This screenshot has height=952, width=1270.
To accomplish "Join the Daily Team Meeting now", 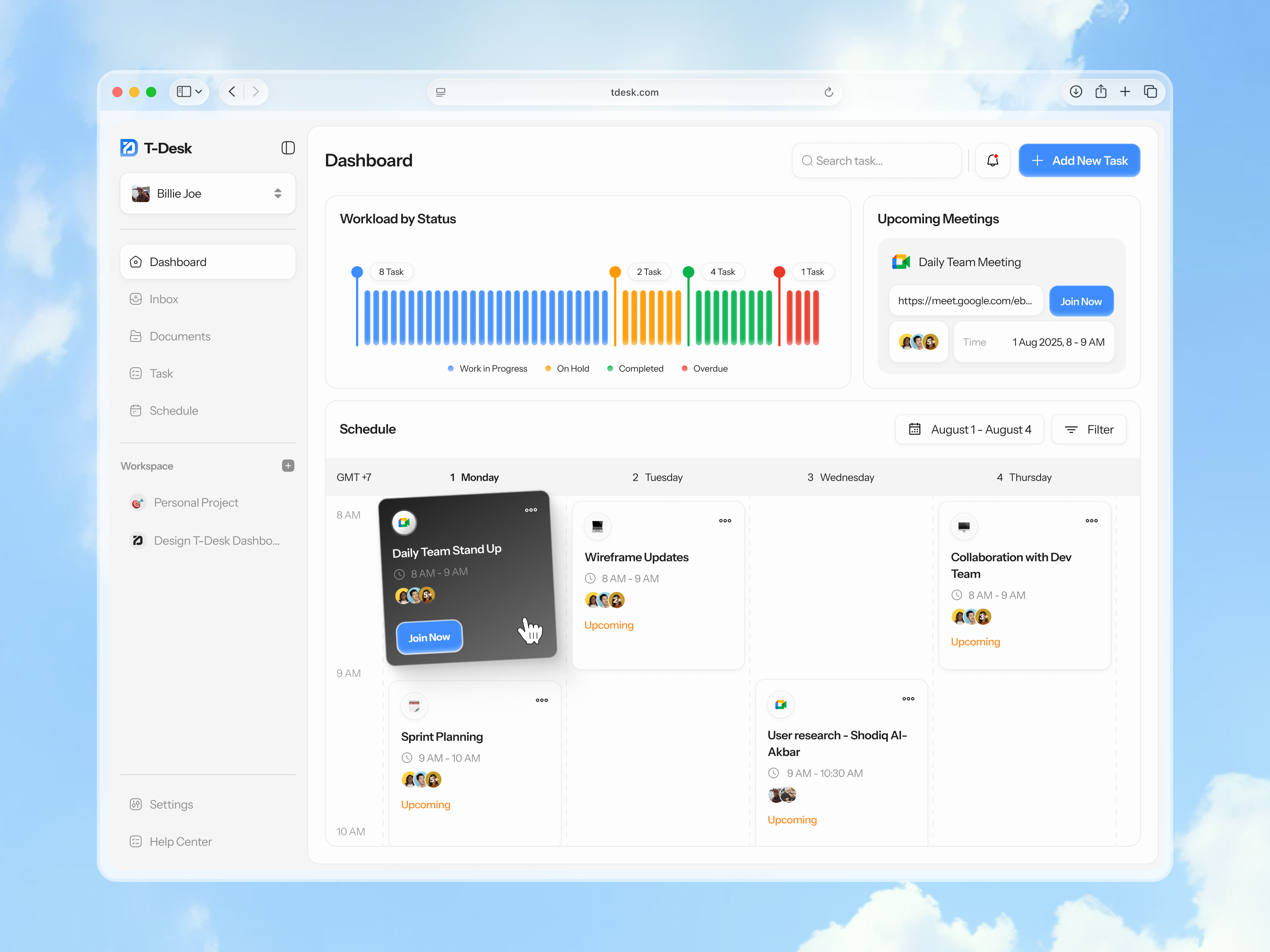I will click(1081, 301).
